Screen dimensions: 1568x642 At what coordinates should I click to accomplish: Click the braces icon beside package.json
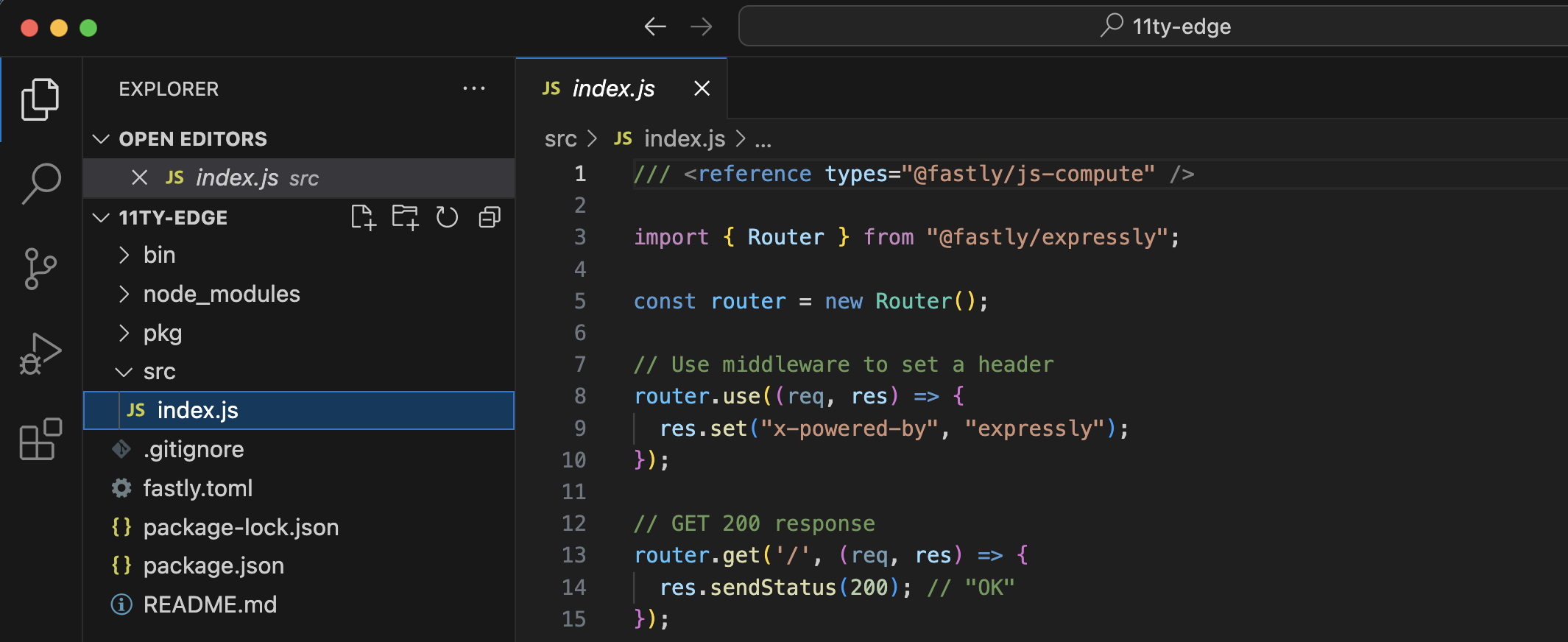click(x=121, y=565)
